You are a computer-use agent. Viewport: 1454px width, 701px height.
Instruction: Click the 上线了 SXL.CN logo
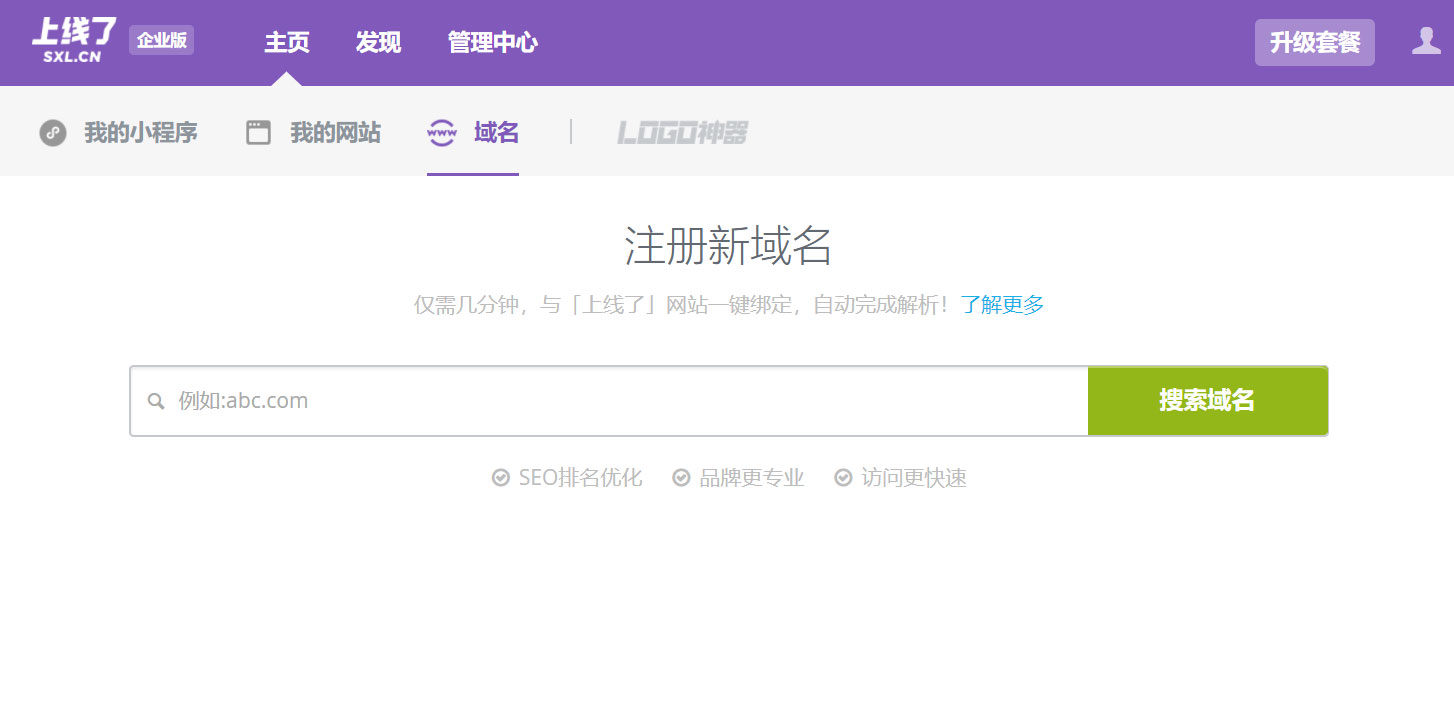[74, 41]
